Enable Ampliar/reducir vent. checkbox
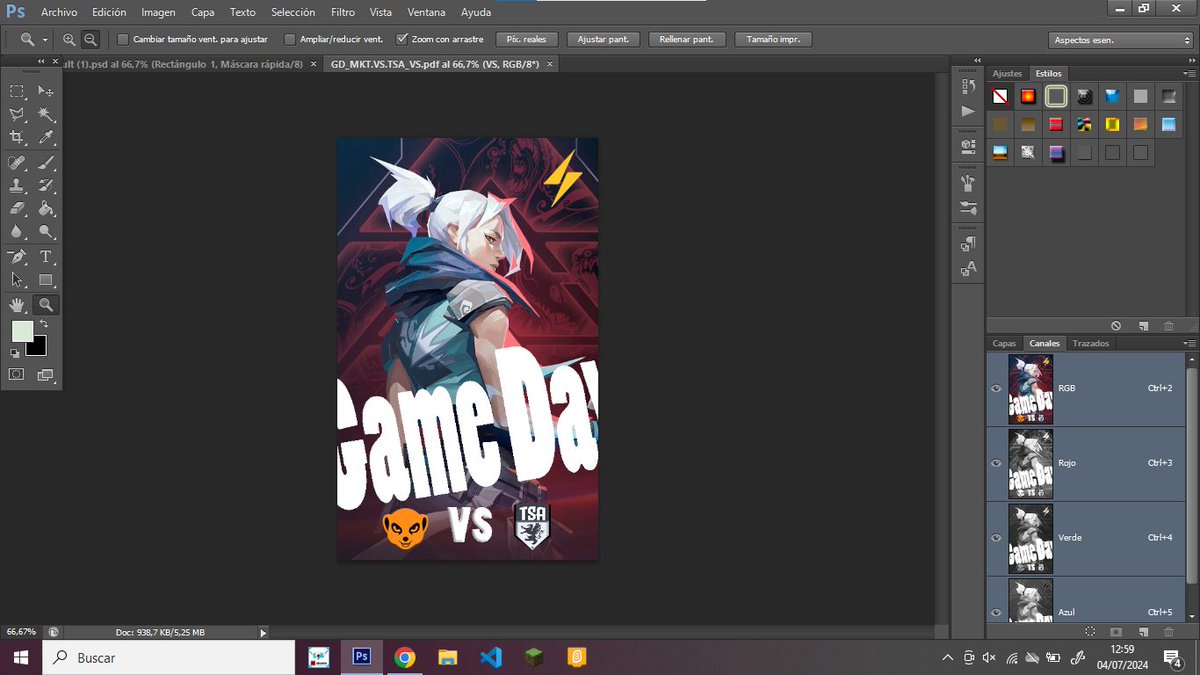 290,40
